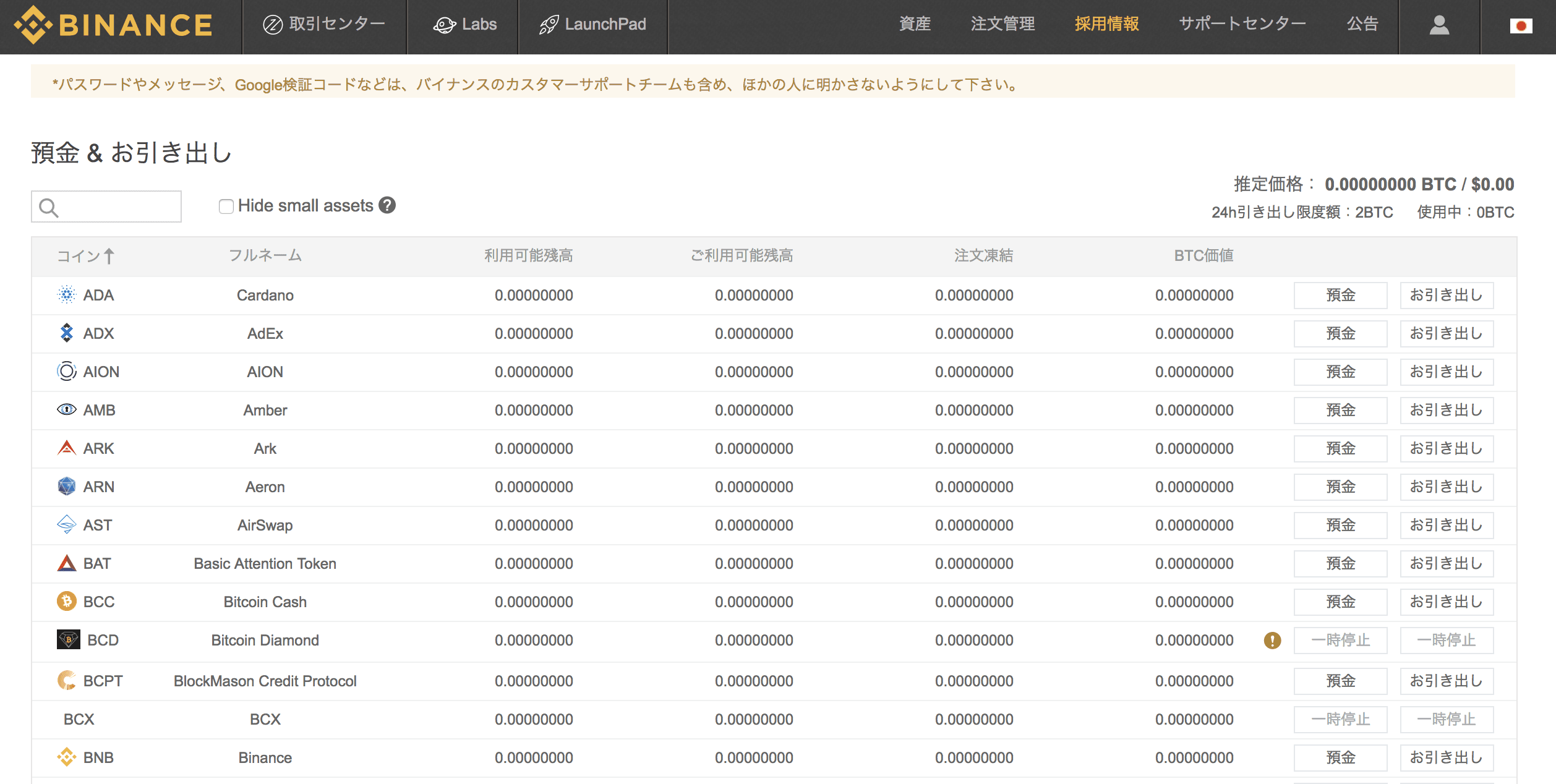1556x784 pixels.
Task: Click the Binance logo
Action: pyautogui.click(x=114, y=25)
